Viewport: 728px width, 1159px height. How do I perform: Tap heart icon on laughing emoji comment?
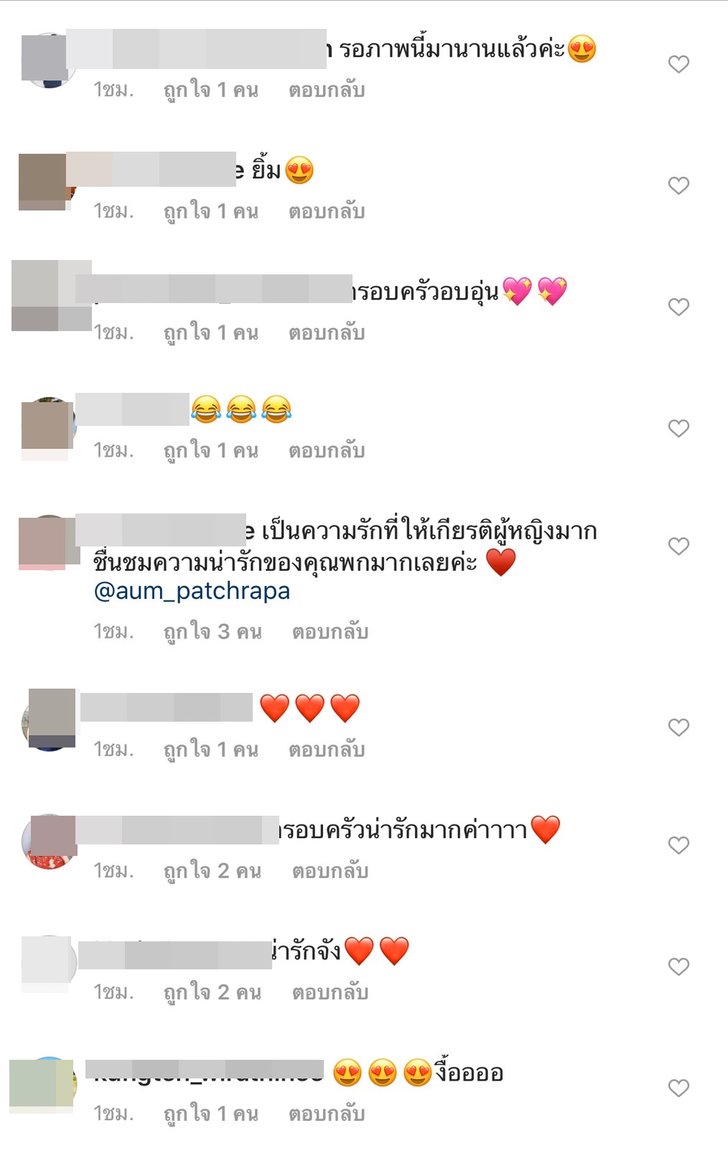(678, 428)
